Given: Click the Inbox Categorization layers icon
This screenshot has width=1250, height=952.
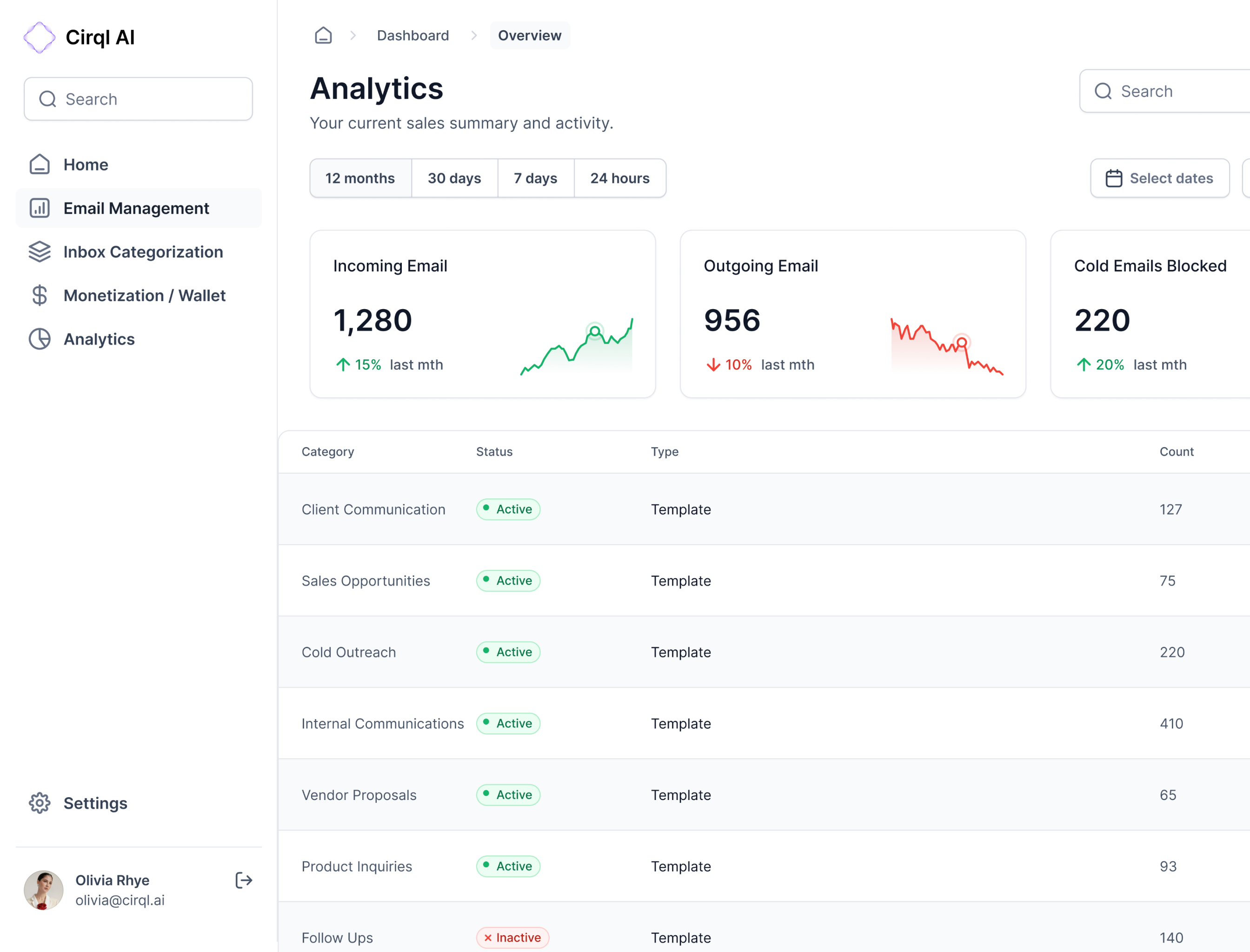Looking at the screenshot, I should 40,251.
